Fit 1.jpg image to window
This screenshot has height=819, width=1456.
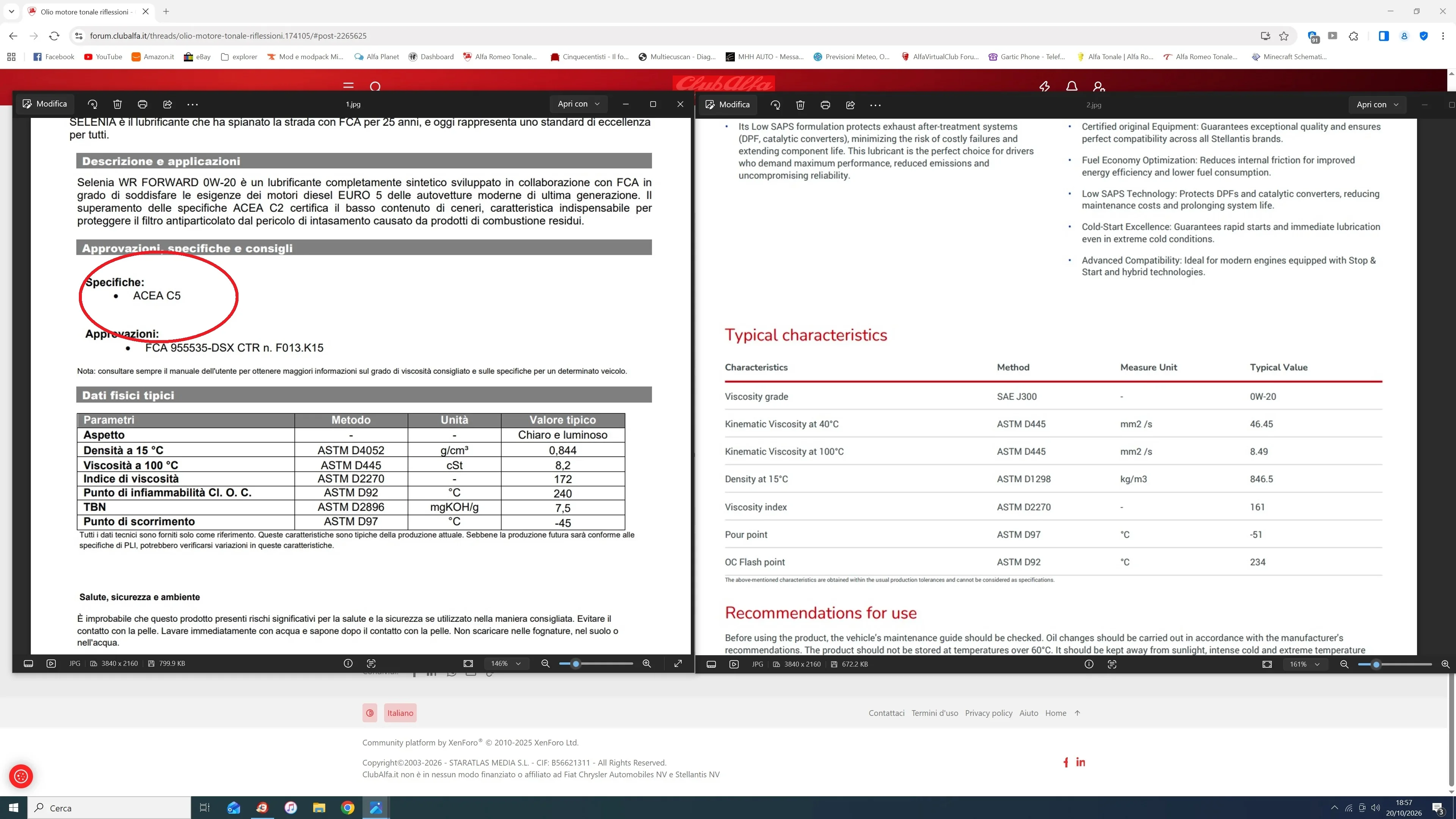coord(469,664)
